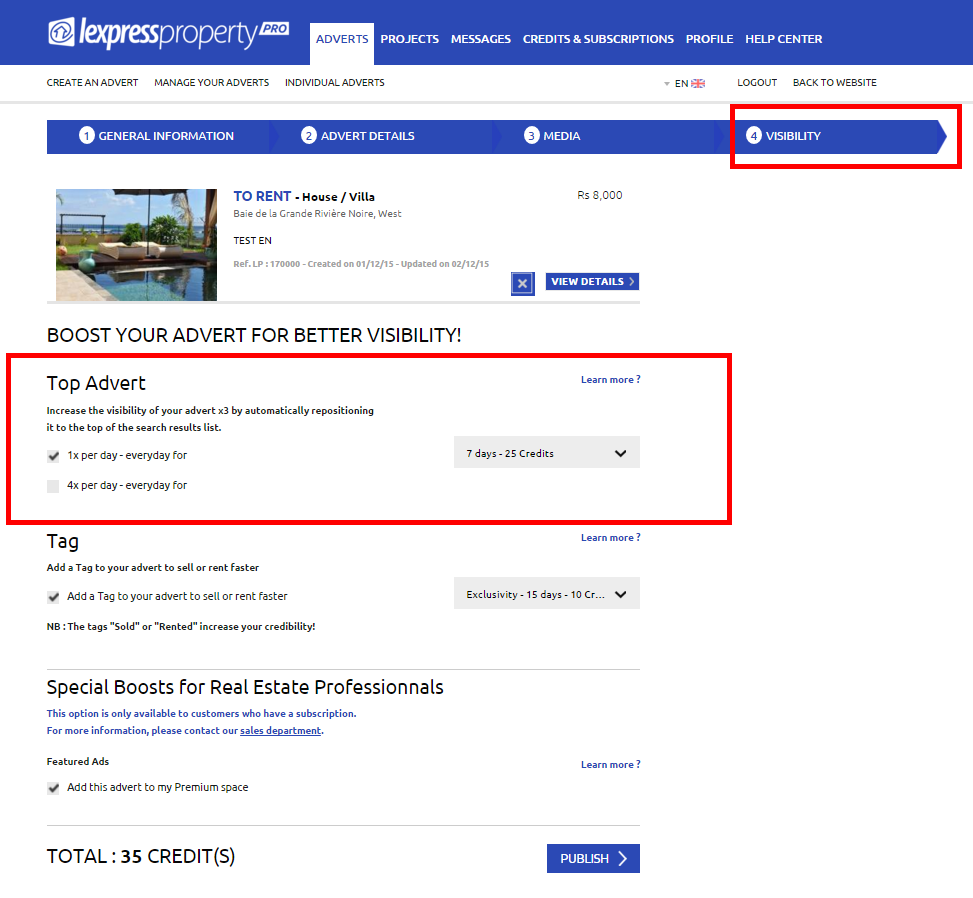
Task: Click BACK TO WEBSITE link
Action: [835, 83]
